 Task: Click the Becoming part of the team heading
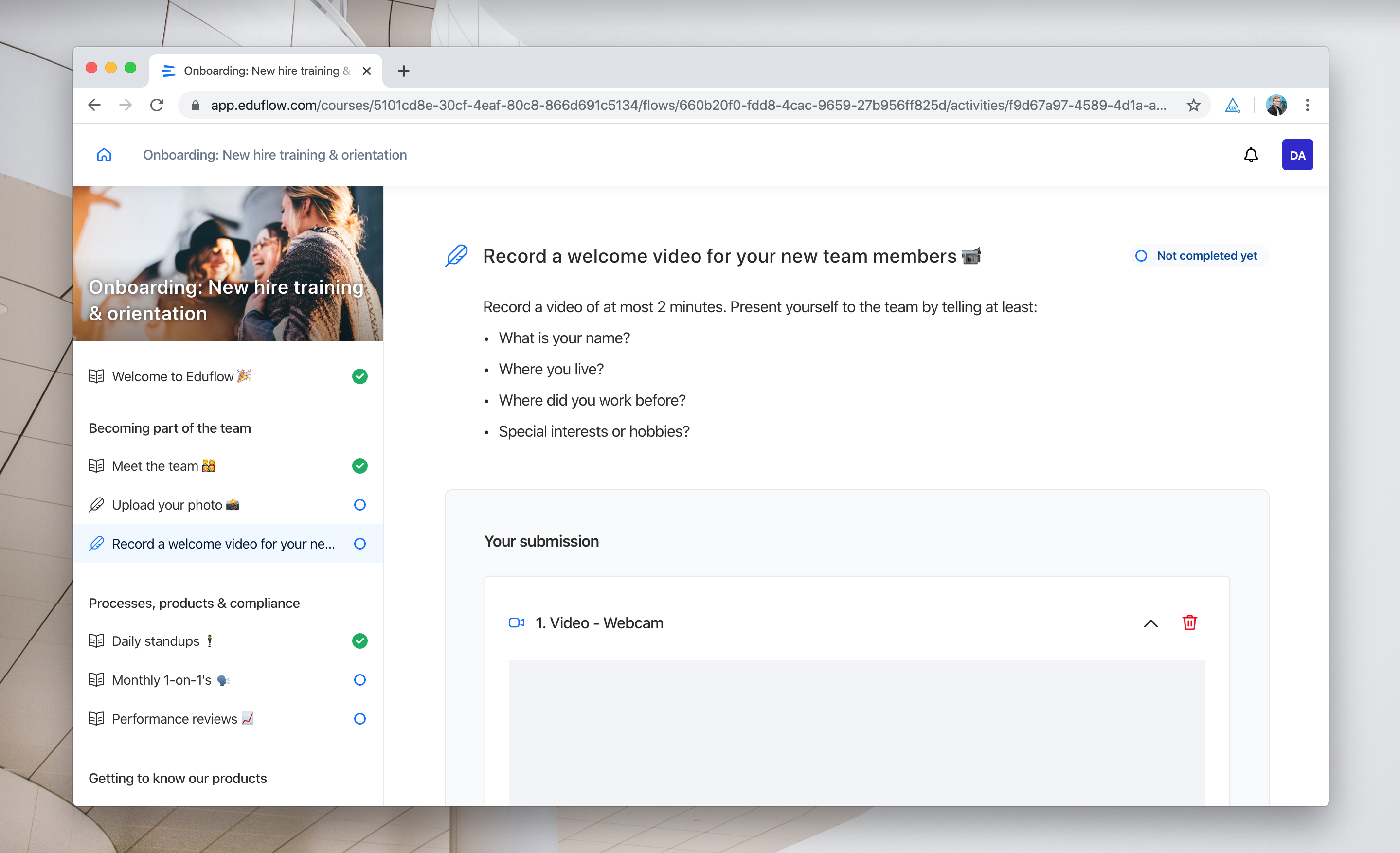tap(170, 428)
